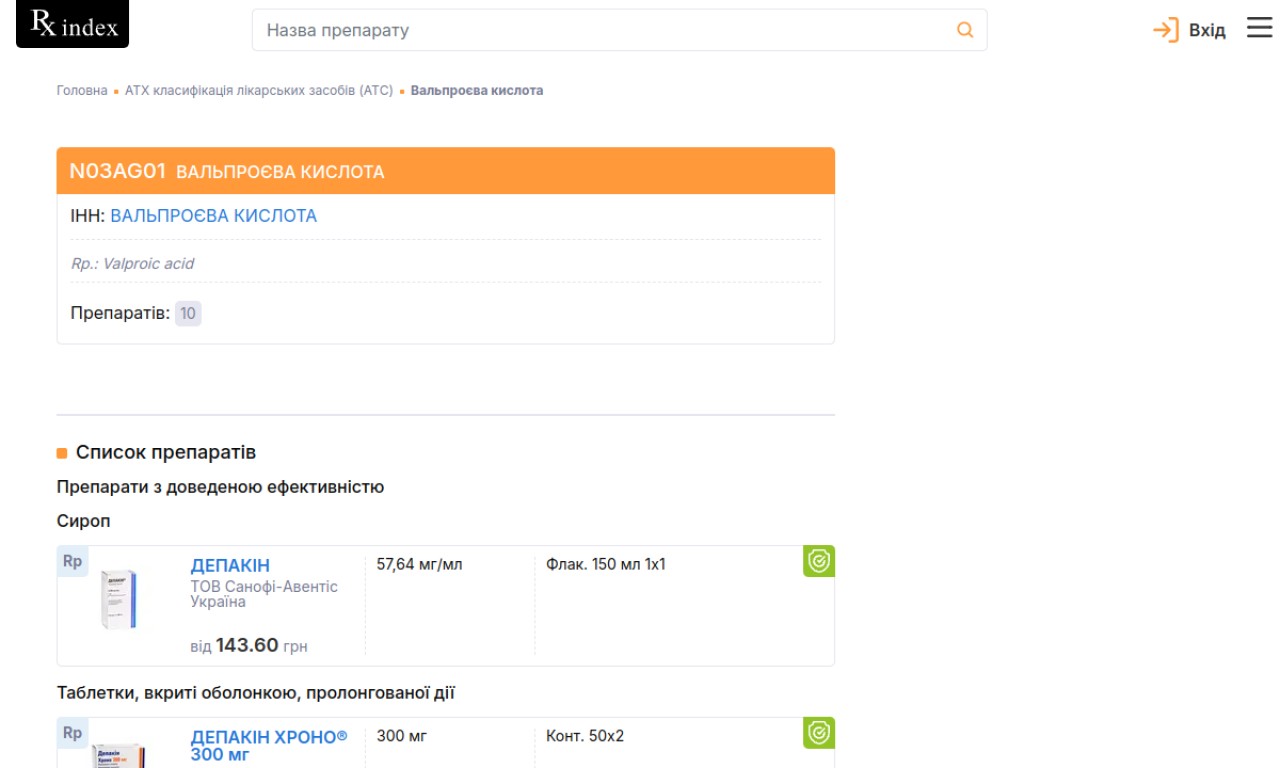Click the Депакін Хроно package thumbnail

point(118,755)
